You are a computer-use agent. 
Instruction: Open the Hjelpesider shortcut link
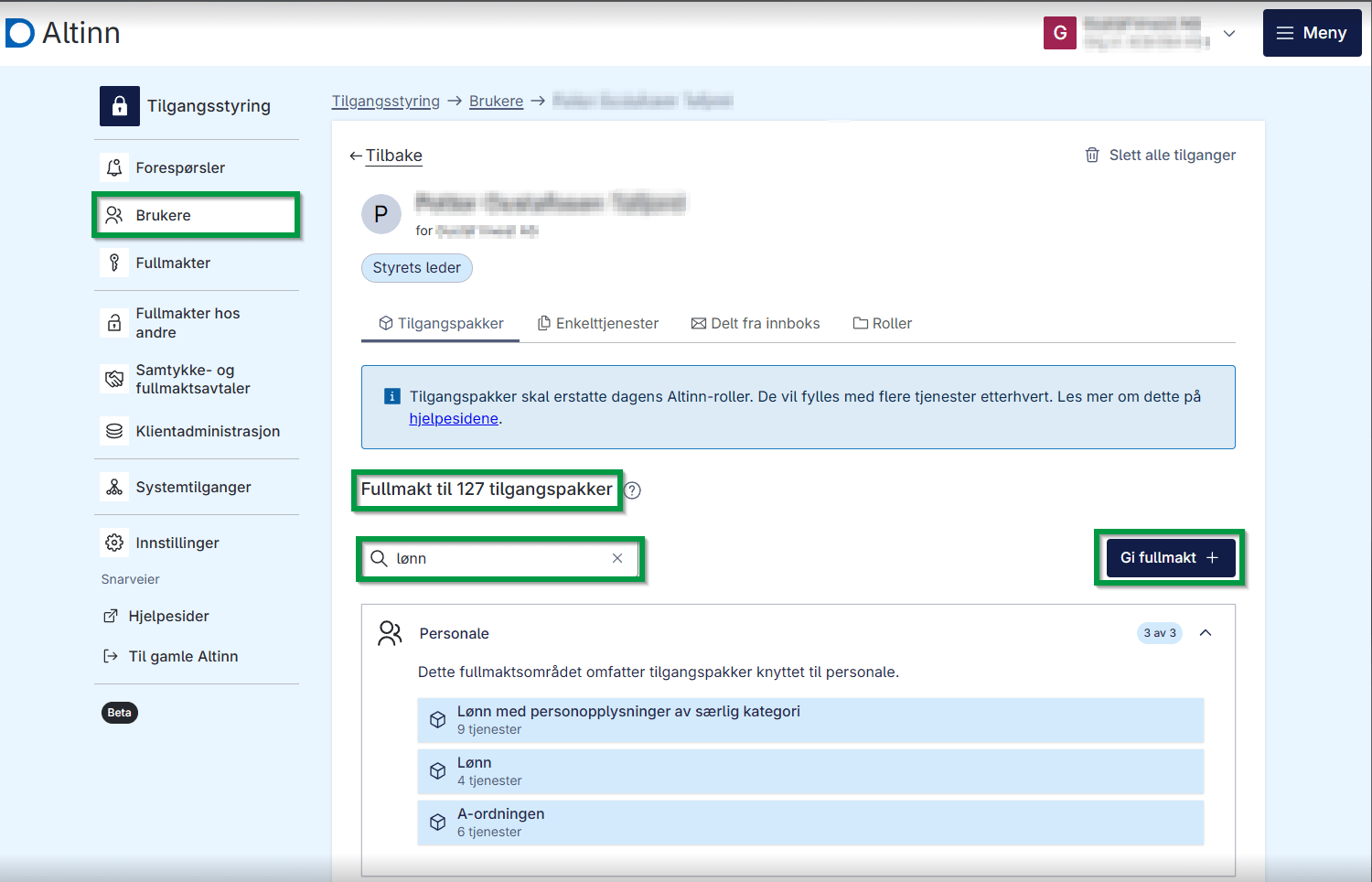[x=168, y=616]
